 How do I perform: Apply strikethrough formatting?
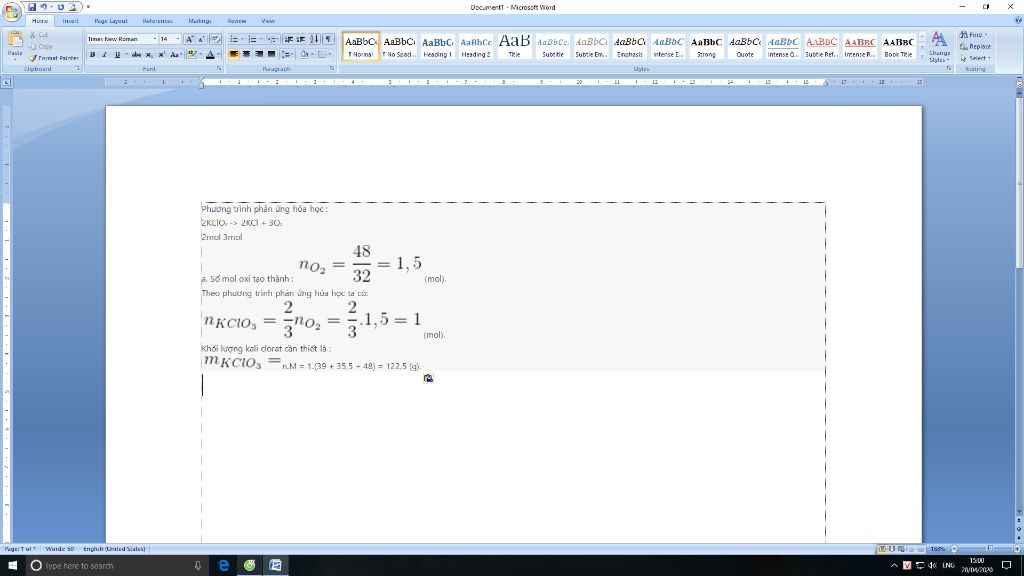(x=136, y=55)
